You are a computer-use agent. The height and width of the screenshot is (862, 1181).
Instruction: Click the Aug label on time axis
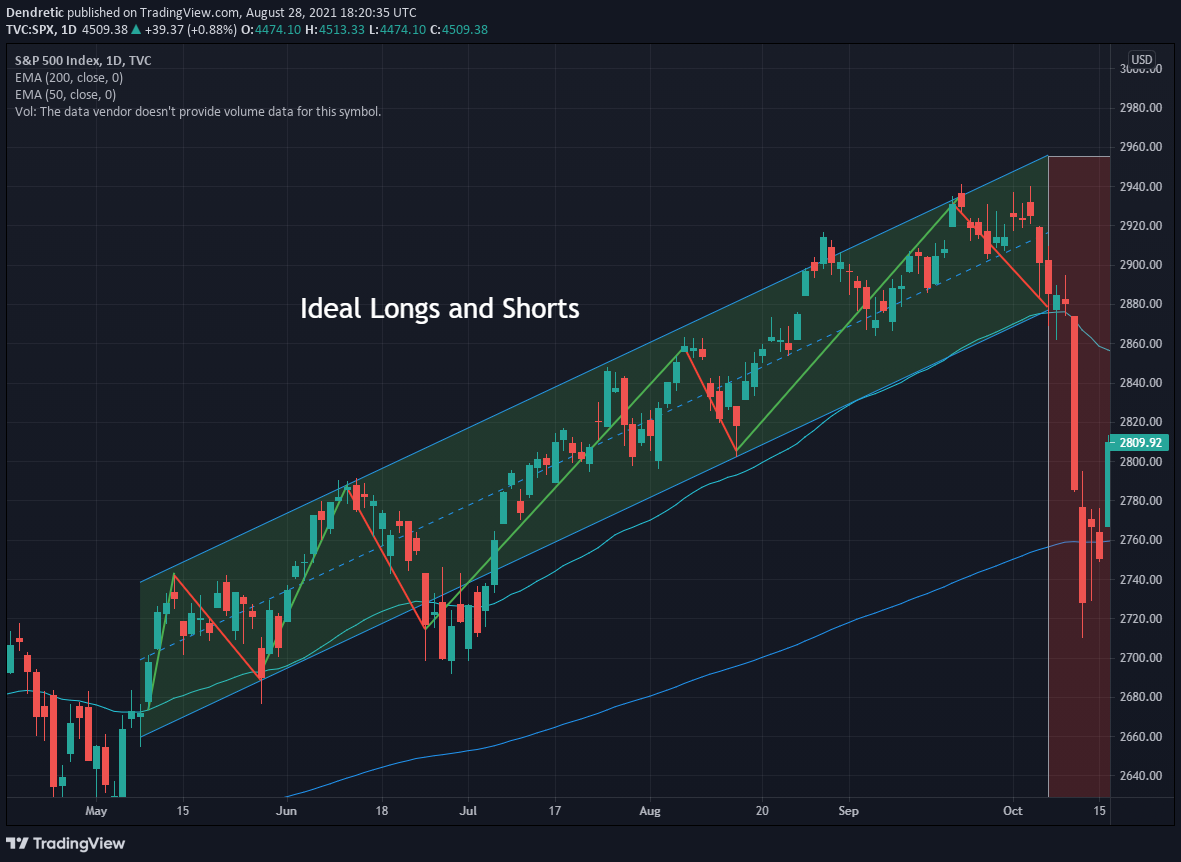pyautogui.click(x=649, y=812)
